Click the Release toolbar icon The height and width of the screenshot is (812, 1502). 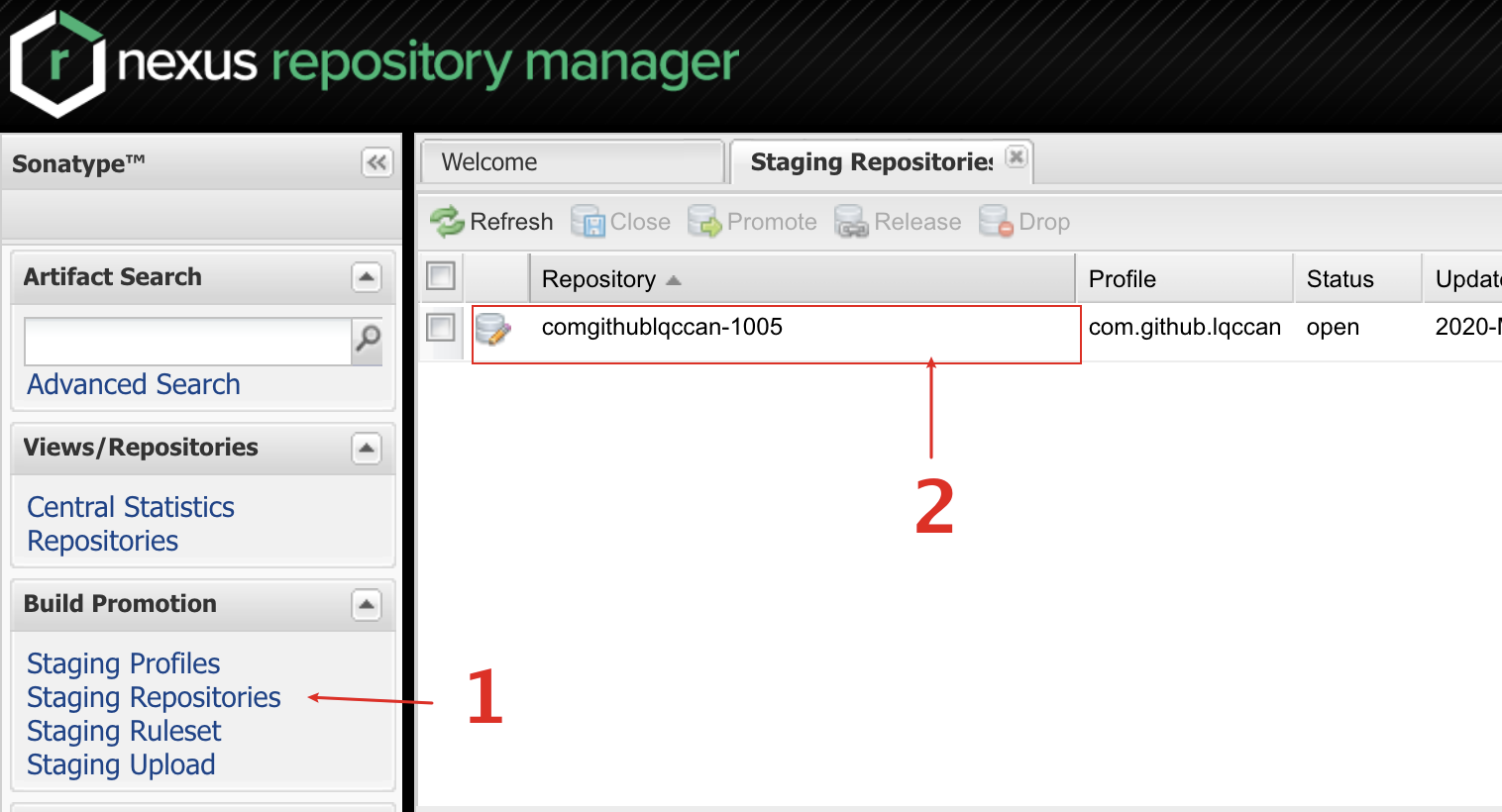point(851,221)
